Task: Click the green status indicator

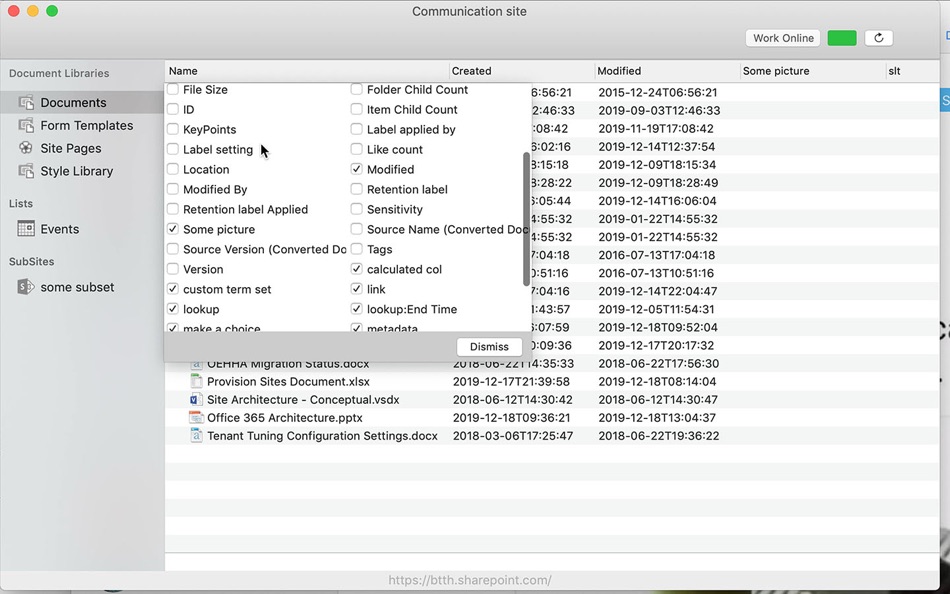Action: [842, 38]
